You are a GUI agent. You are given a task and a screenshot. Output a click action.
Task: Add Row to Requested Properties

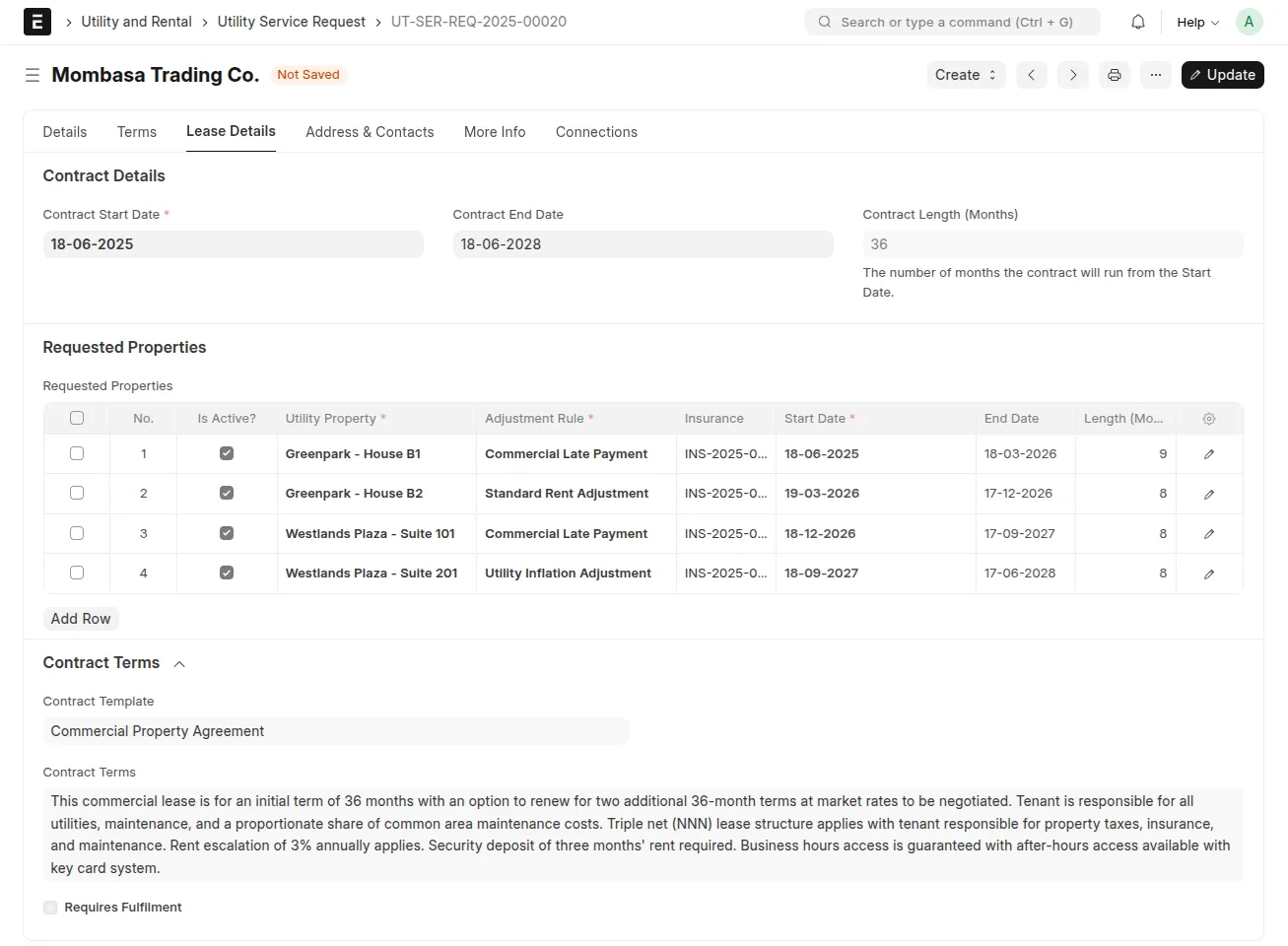click(x=81, y=619)
